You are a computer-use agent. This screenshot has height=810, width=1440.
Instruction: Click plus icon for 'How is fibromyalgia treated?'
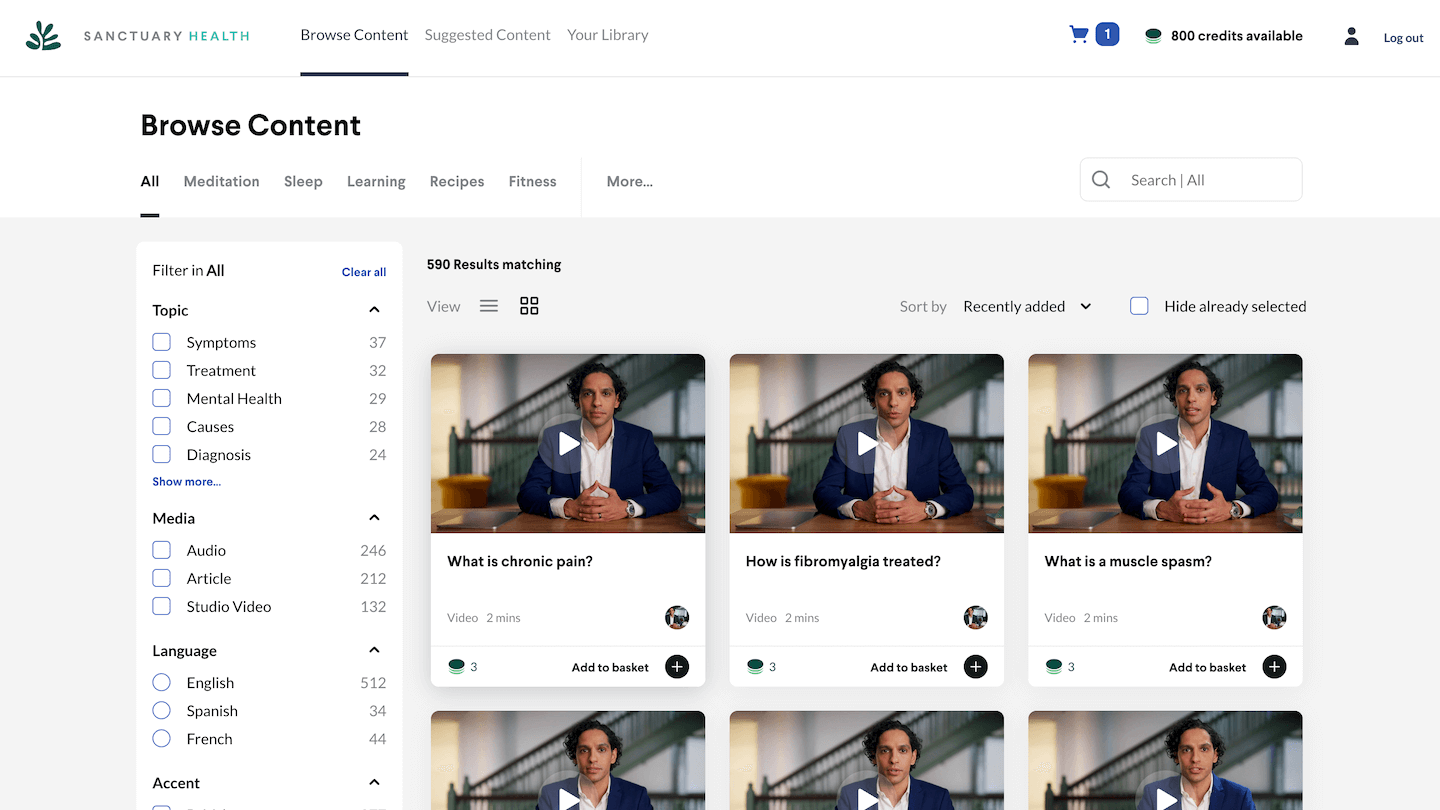(x=975, y=667)
